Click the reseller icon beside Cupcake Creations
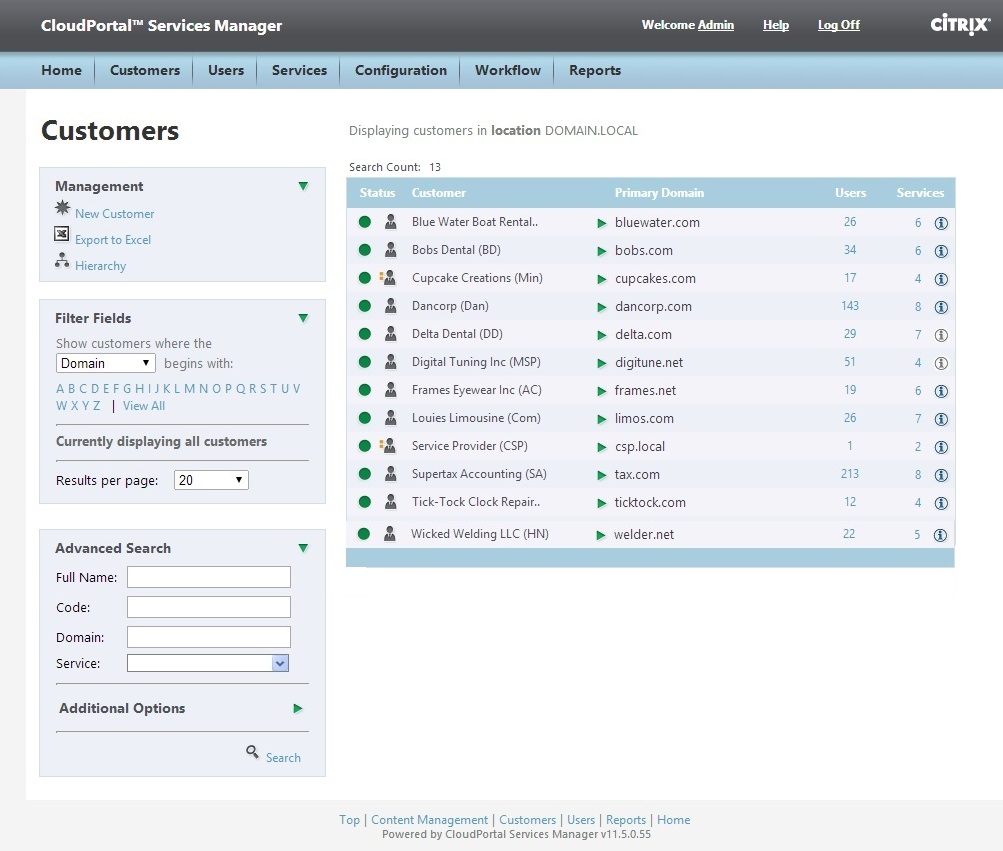This screenshot has height=851, width=1003. (389, 278)
